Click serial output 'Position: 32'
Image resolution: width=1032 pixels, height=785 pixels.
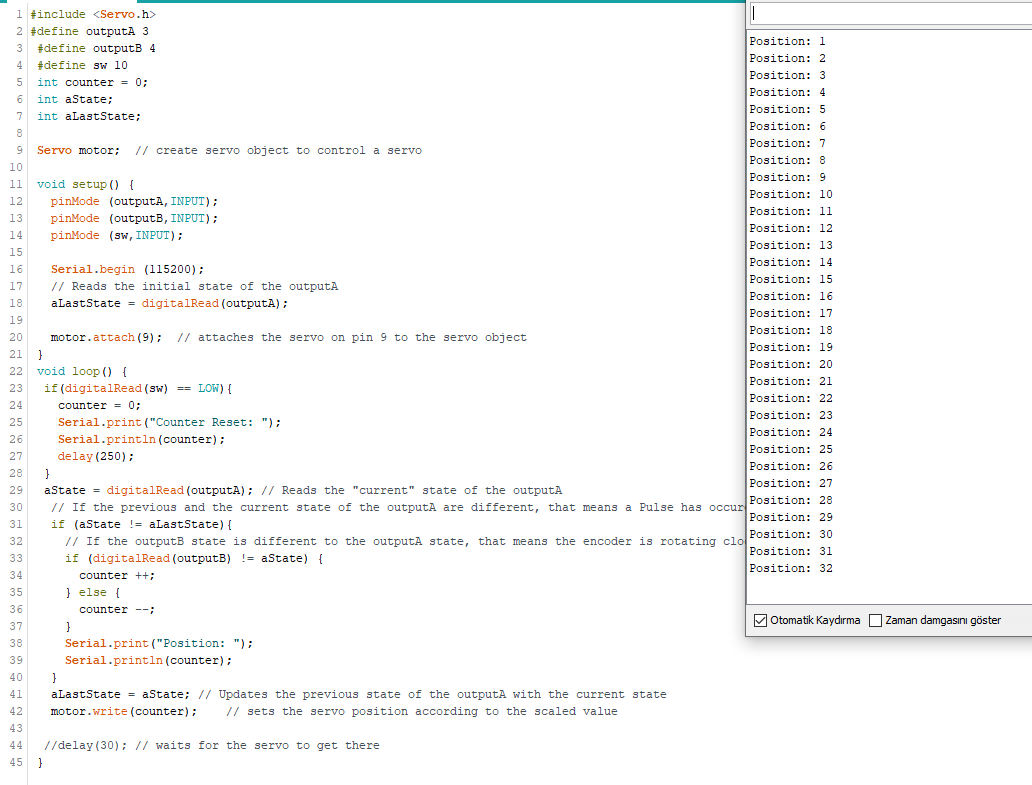click(x=790, y=569)
